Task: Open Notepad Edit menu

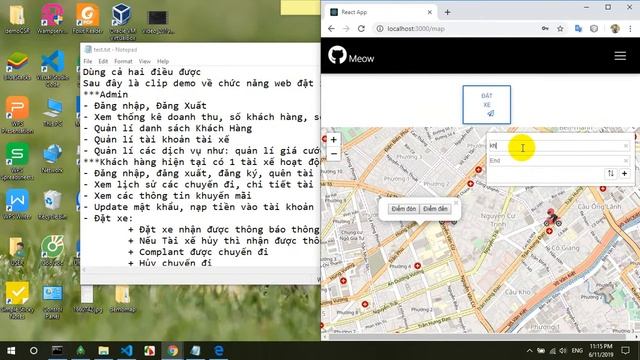Action: [x=103, y=61]
